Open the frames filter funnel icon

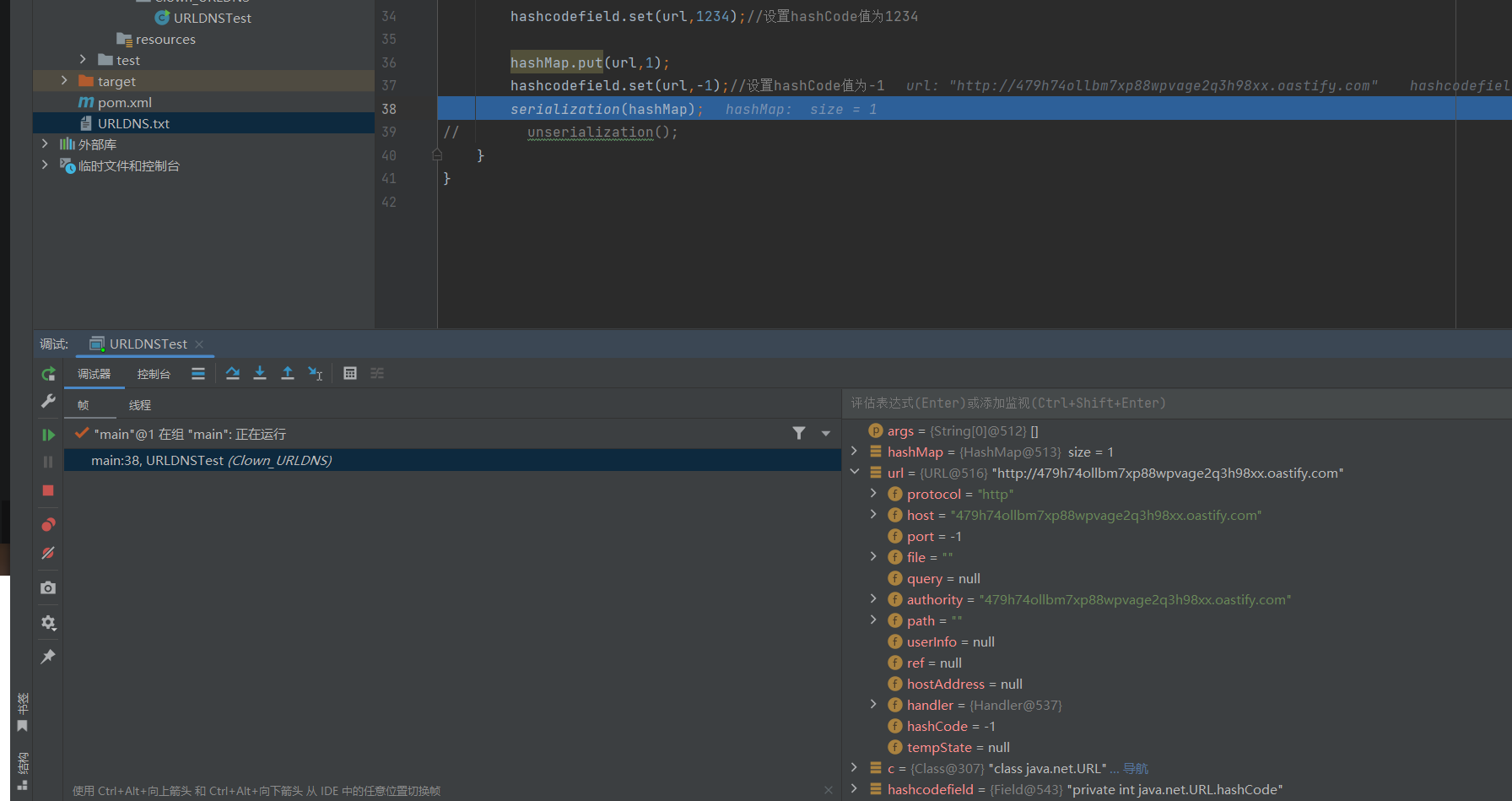click(x=799, y=433)
